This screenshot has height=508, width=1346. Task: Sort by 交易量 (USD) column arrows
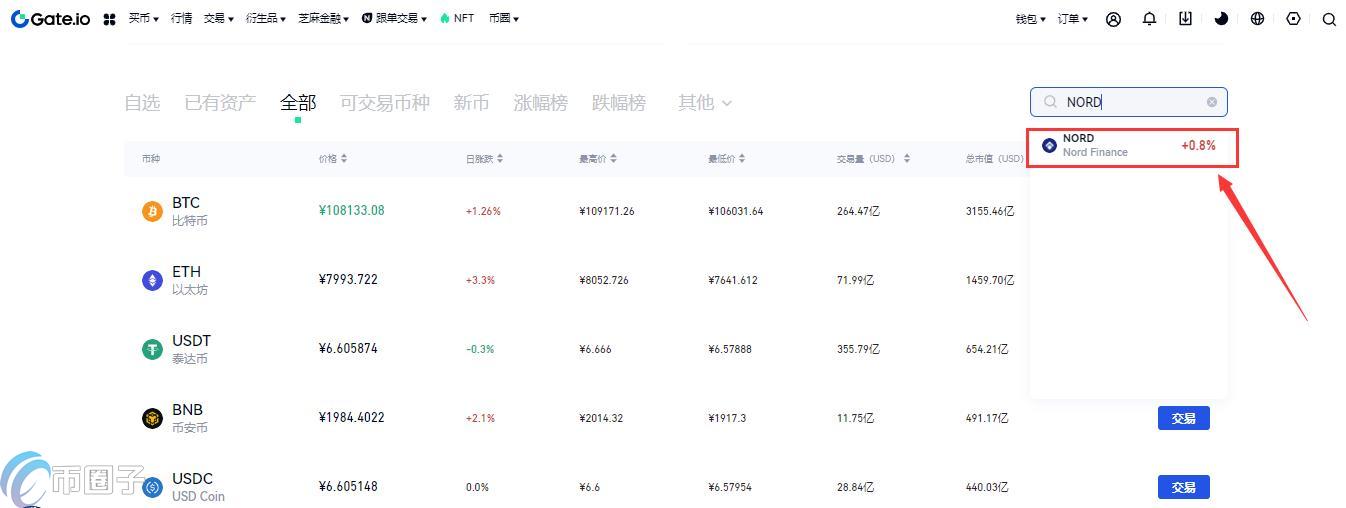click(x=907, y=159)
